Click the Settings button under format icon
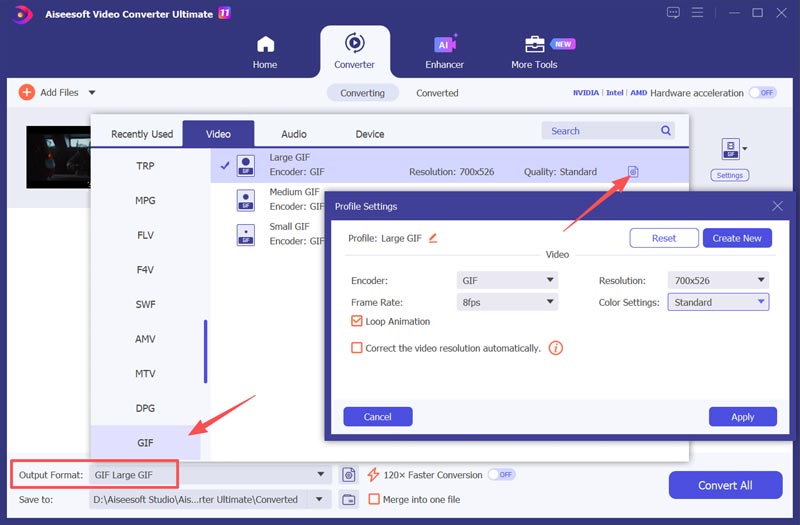This screenshot has width=800, height=525. pyautogui.click(x=730, y=176)
